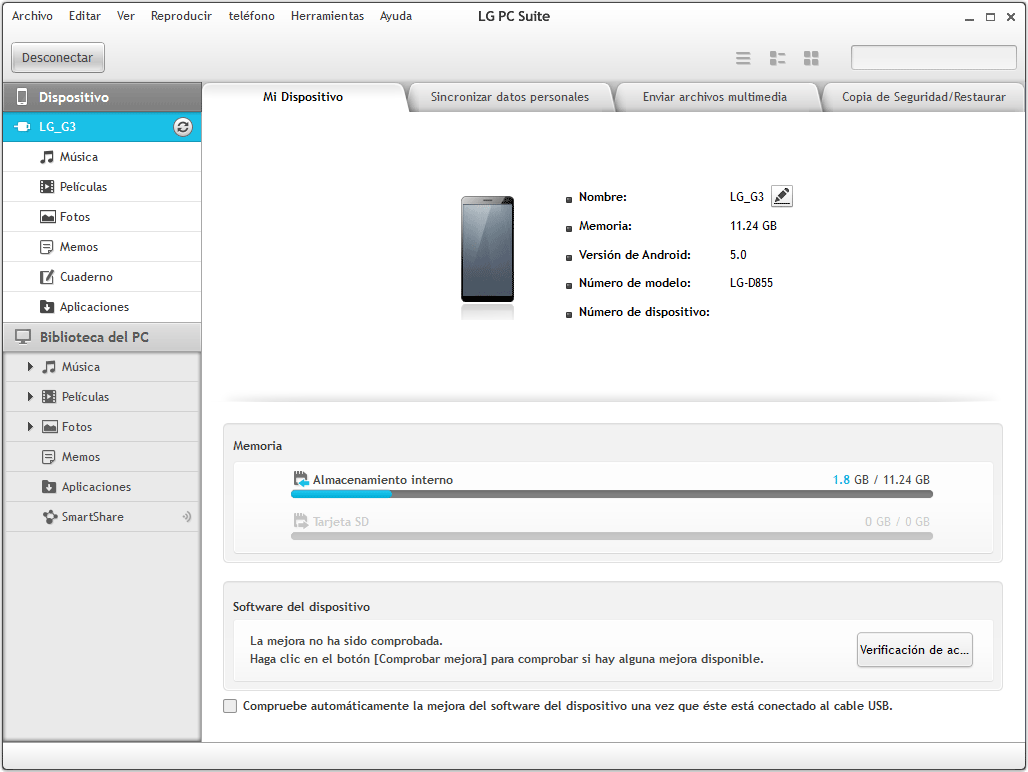Open the Editar menu

point(85,16)
